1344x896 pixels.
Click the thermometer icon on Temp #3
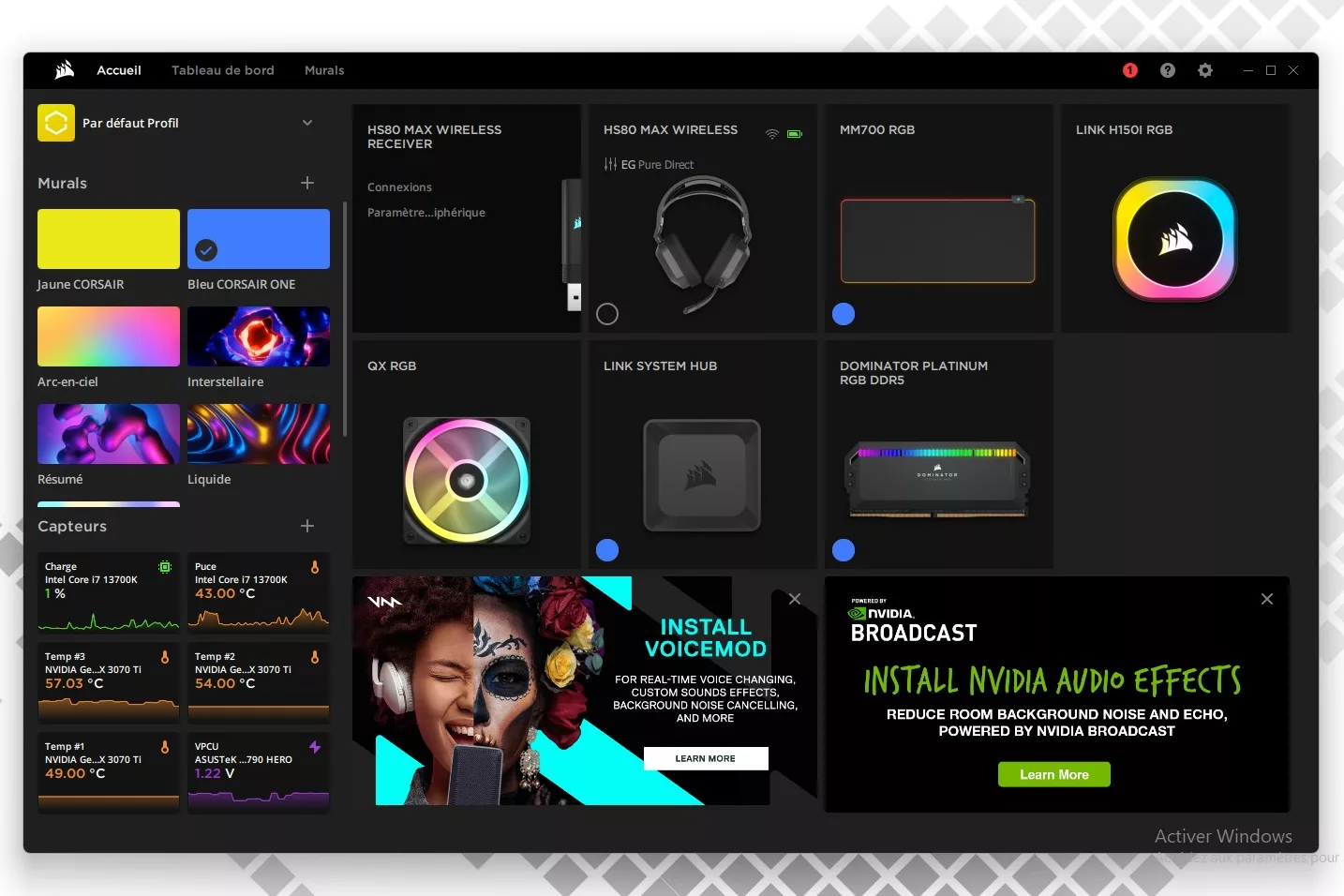[x=165, y=657]
